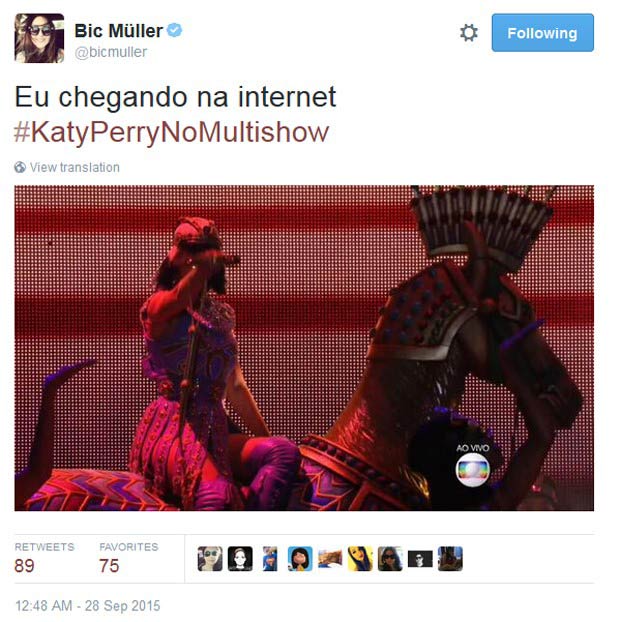Open the first retweeter avatar with sunglasses

click(x=210, y=559)
